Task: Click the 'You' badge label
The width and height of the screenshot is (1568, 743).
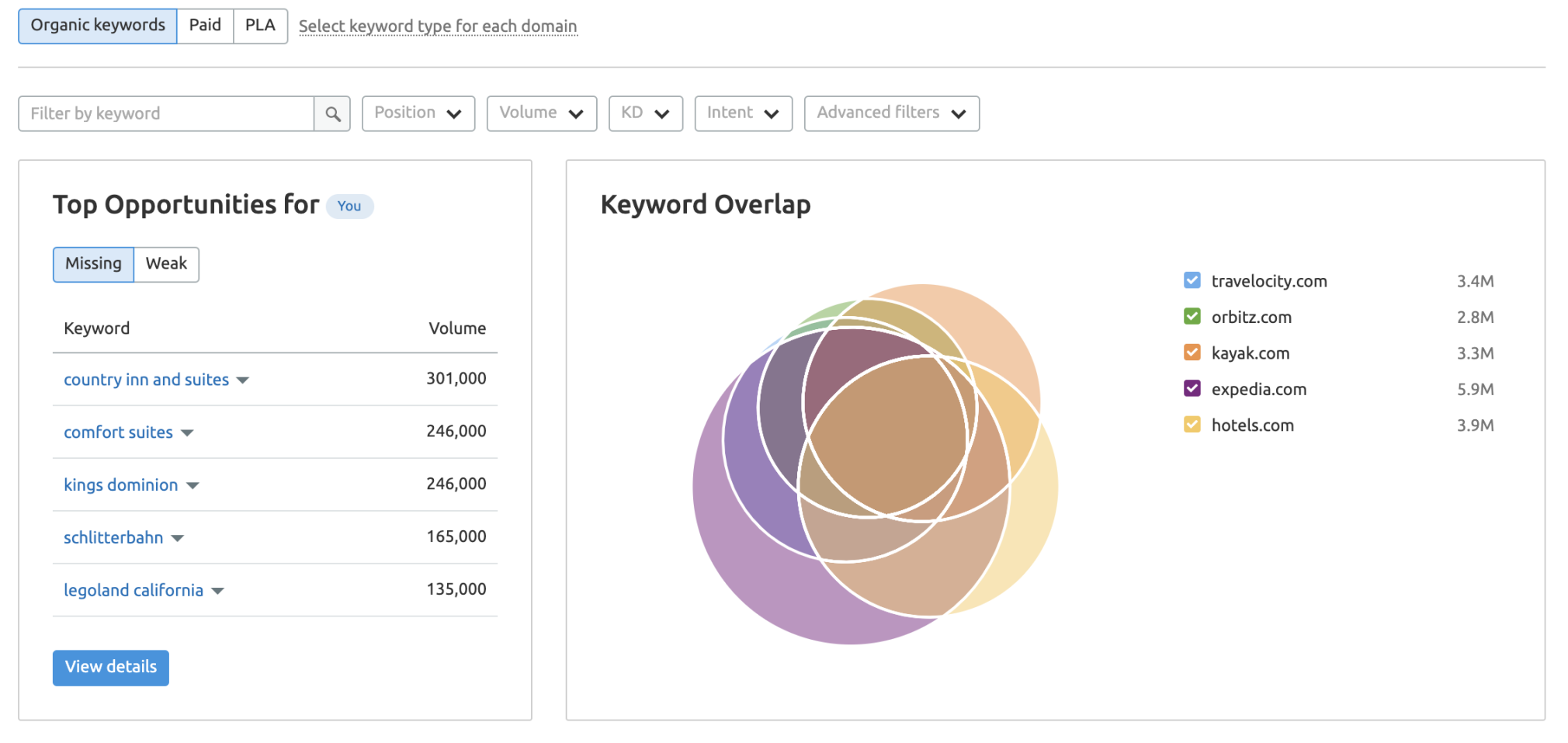Action: 349,207
